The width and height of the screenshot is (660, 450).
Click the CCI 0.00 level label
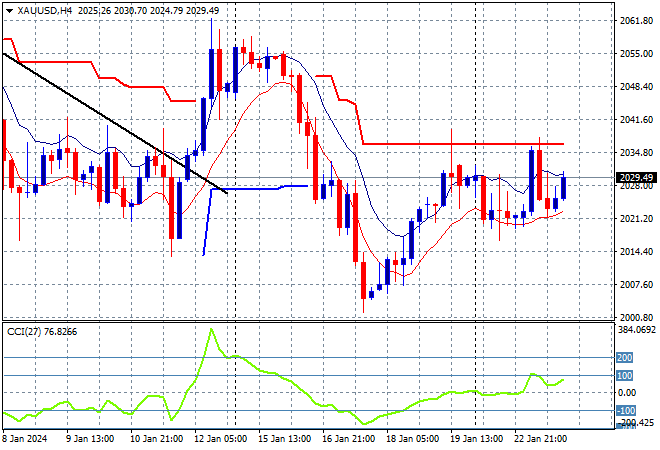(627, 393)
